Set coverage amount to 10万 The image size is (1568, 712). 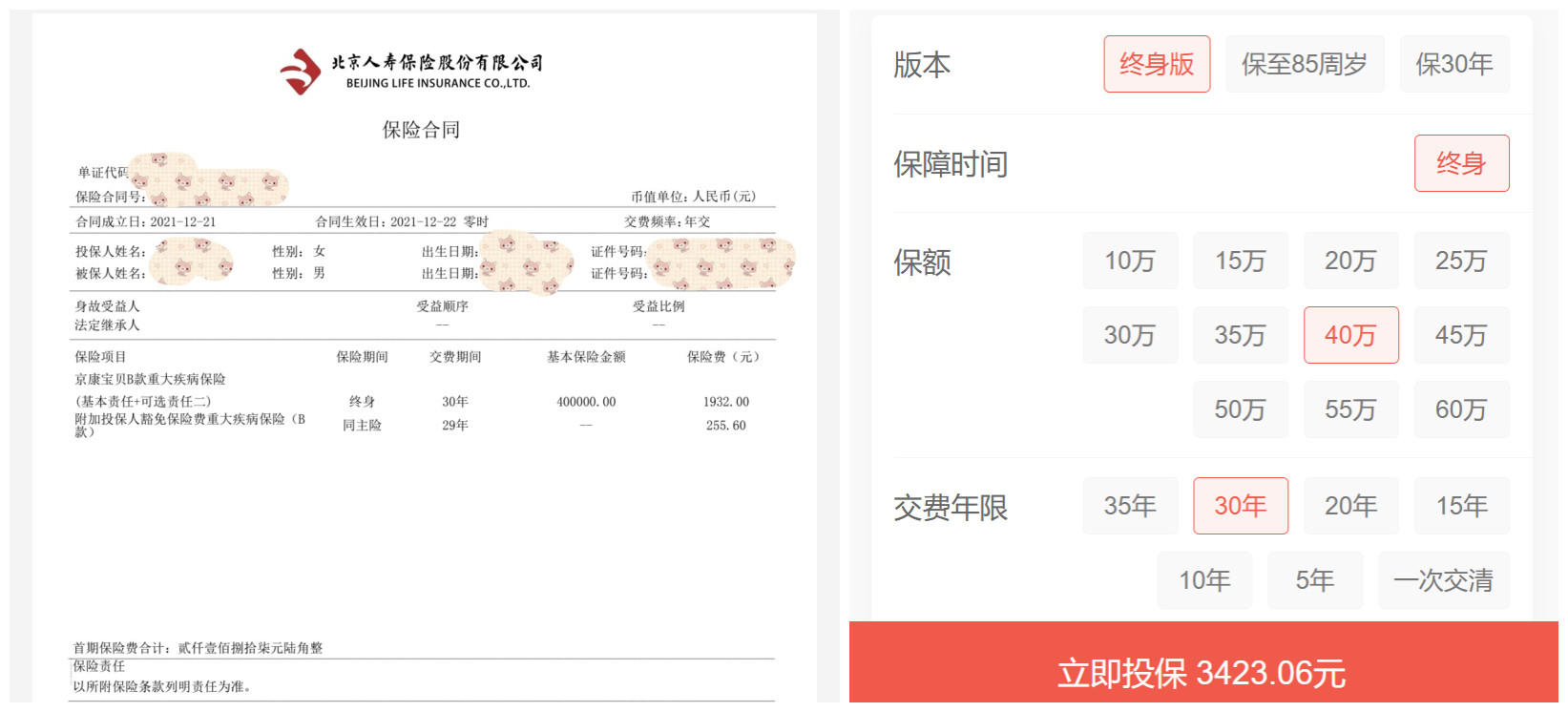1130,261
